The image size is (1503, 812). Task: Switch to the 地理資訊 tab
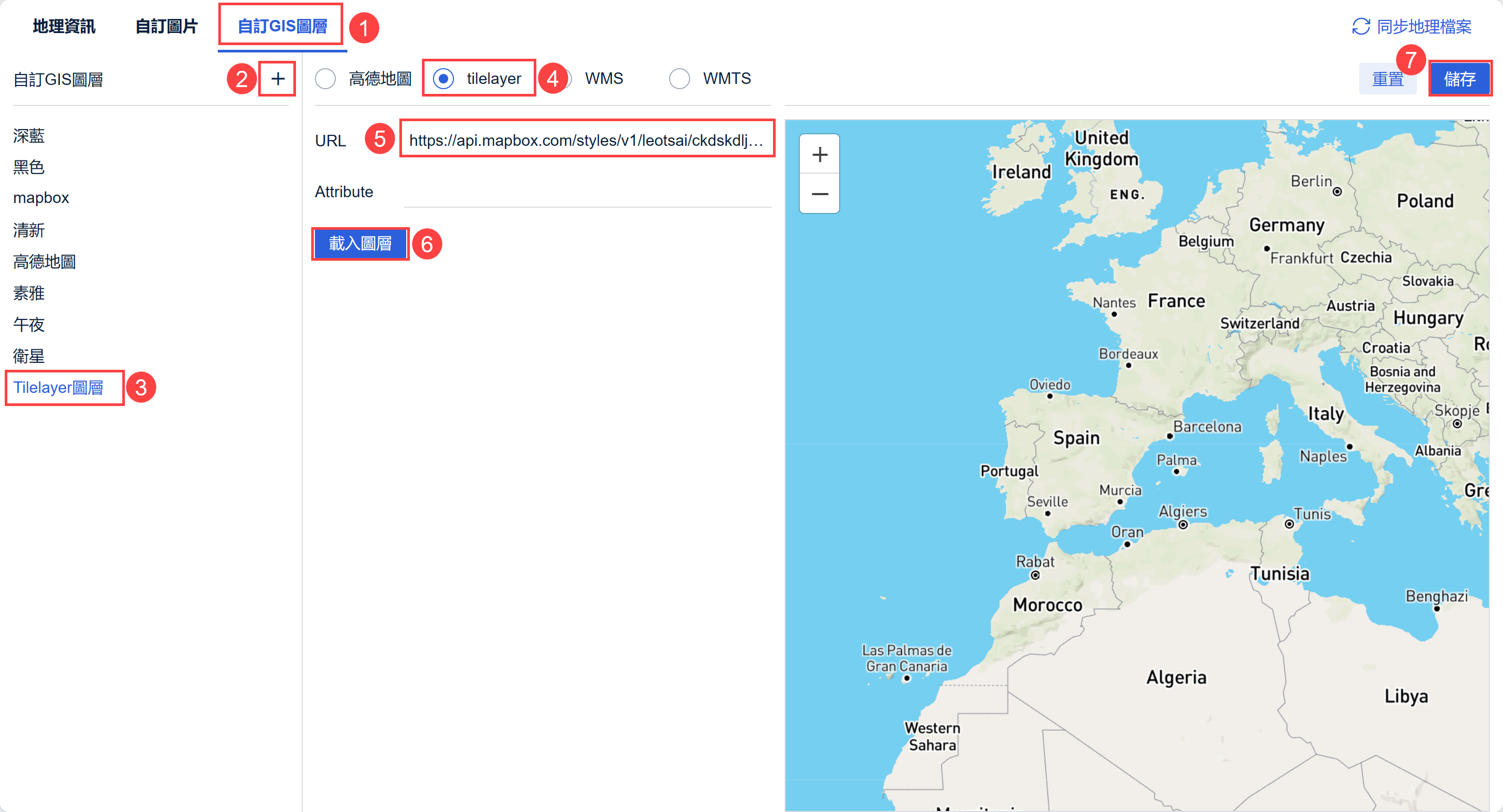pos(63,27)
